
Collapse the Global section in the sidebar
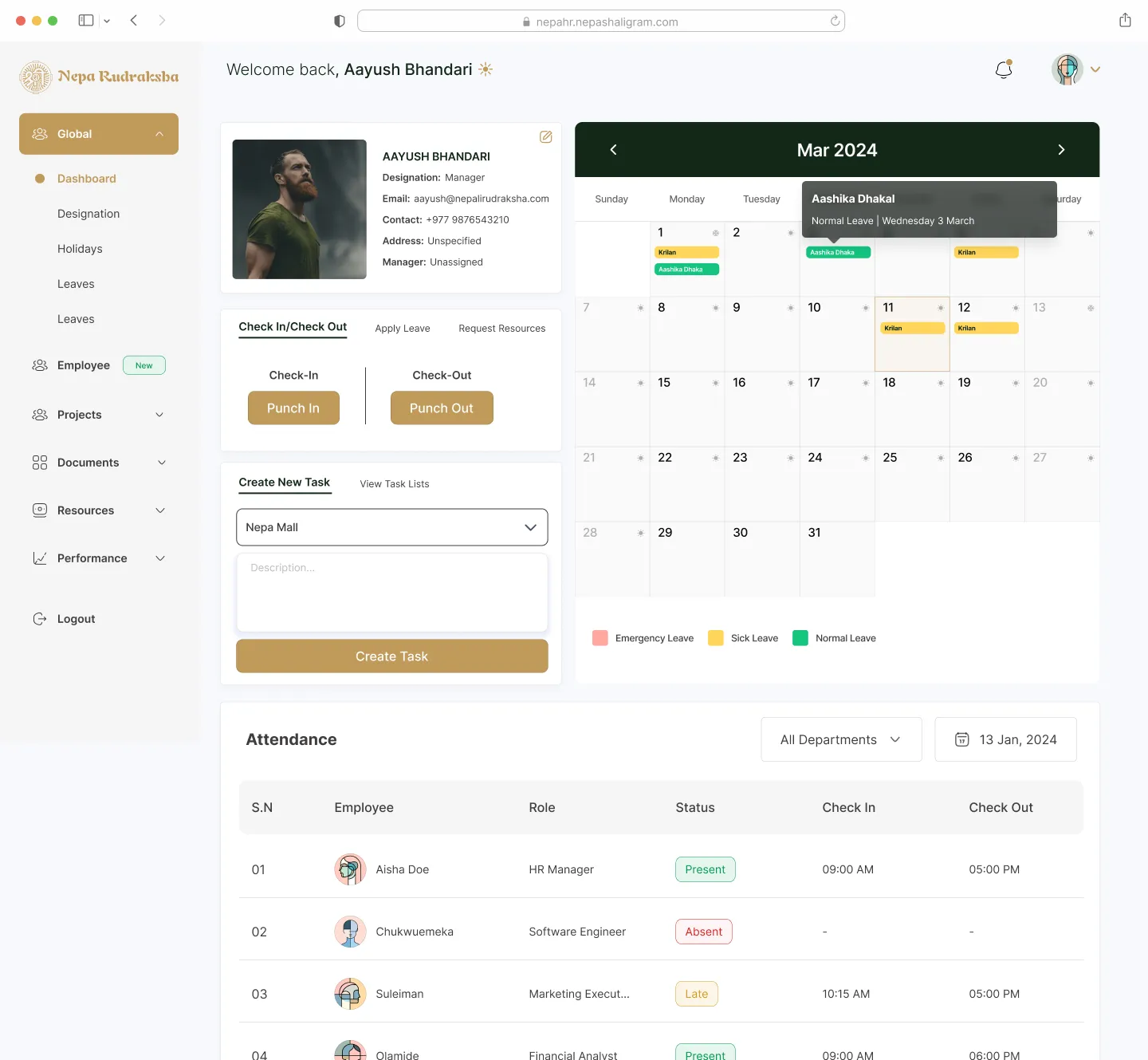(x=159, y=133)
